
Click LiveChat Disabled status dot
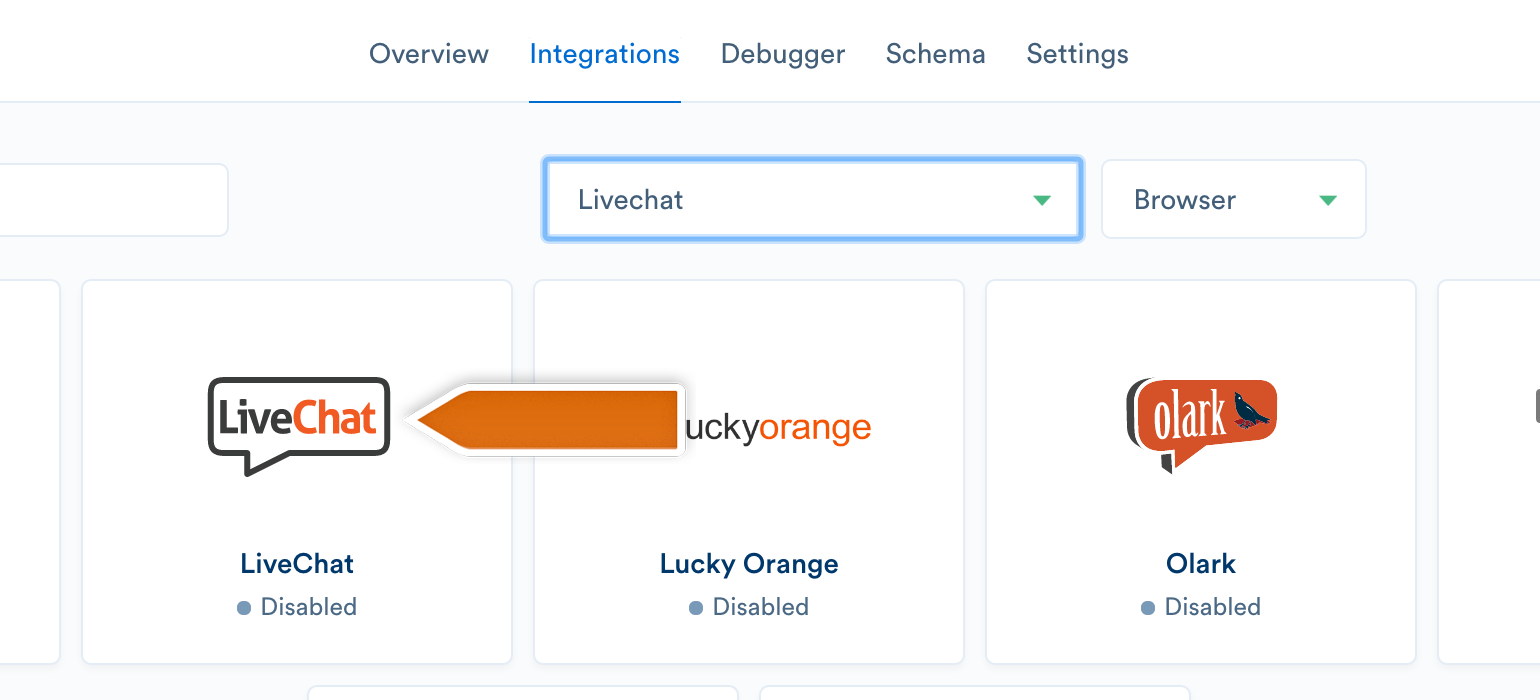(x=243, y=607)
